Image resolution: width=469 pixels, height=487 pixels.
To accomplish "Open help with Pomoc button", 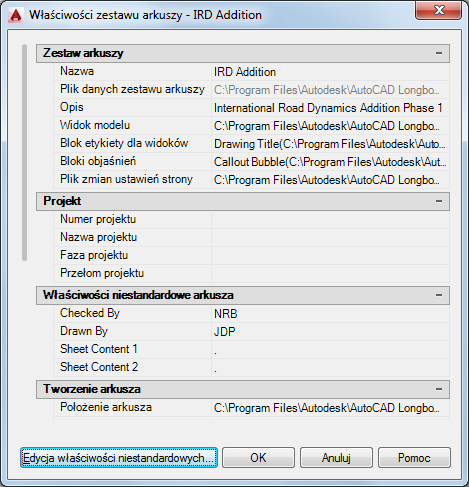I will [x=414, y=458].
